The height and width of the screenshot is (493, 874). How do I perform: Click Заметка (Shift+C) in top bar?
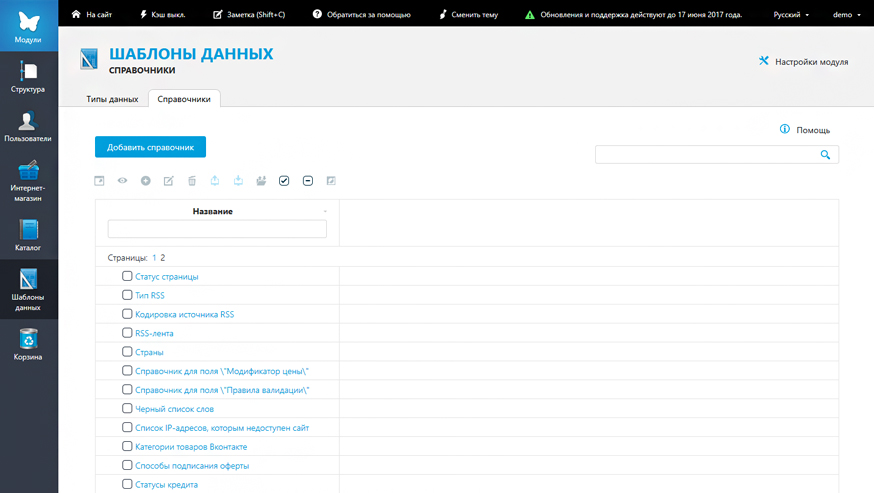(x=249, y=14)
